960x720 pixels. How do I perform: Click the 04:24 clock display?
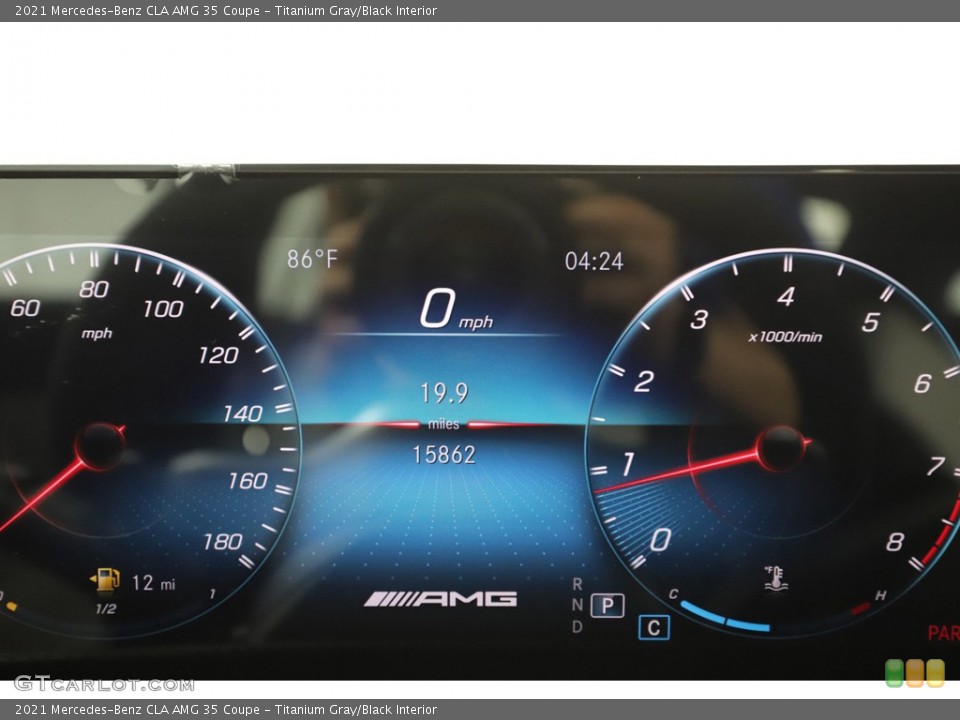pyautogui.click(x=594, y=261)
